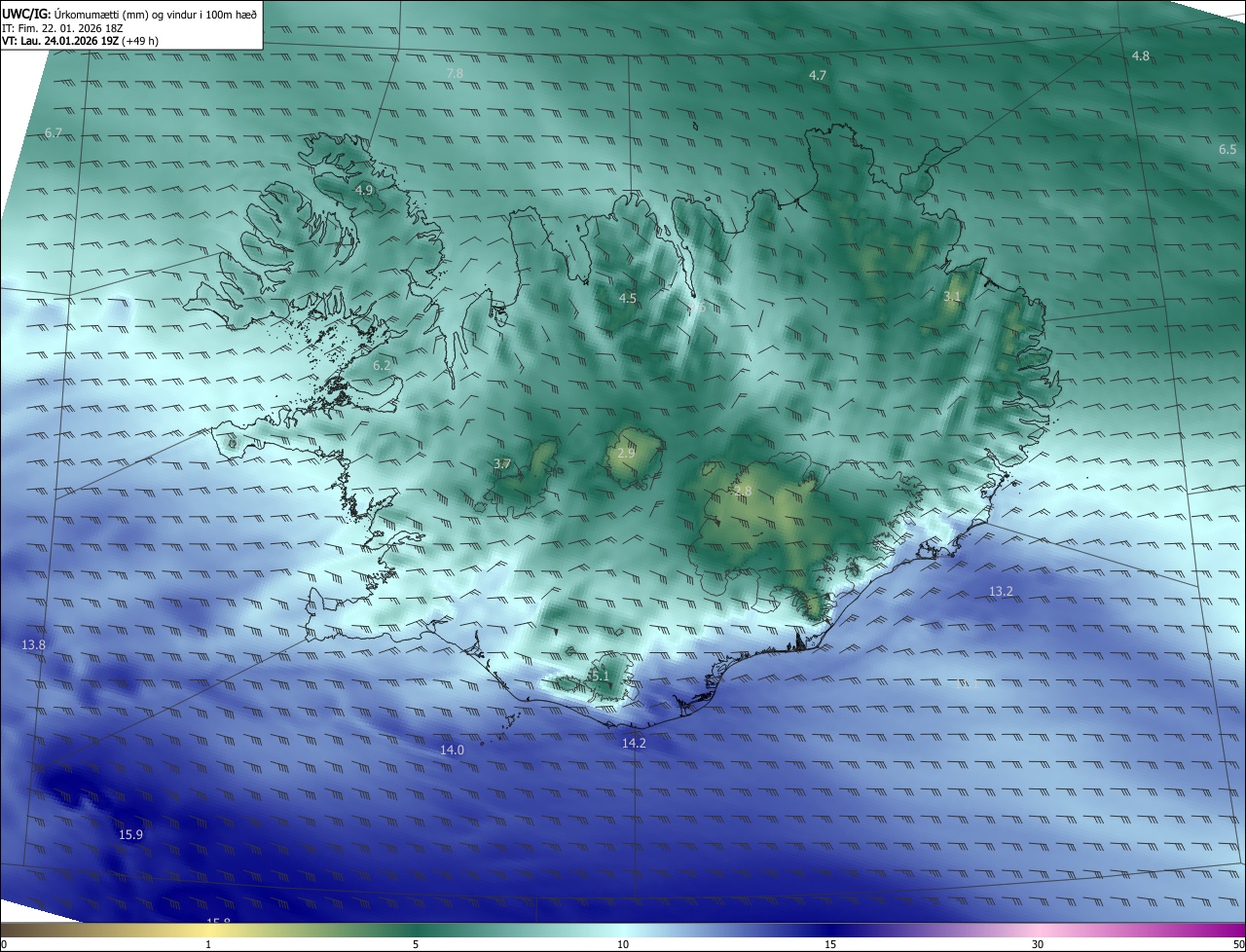1246x952 pixels.
Task: Click the value label 7.8 on the map
Action: 455,74
